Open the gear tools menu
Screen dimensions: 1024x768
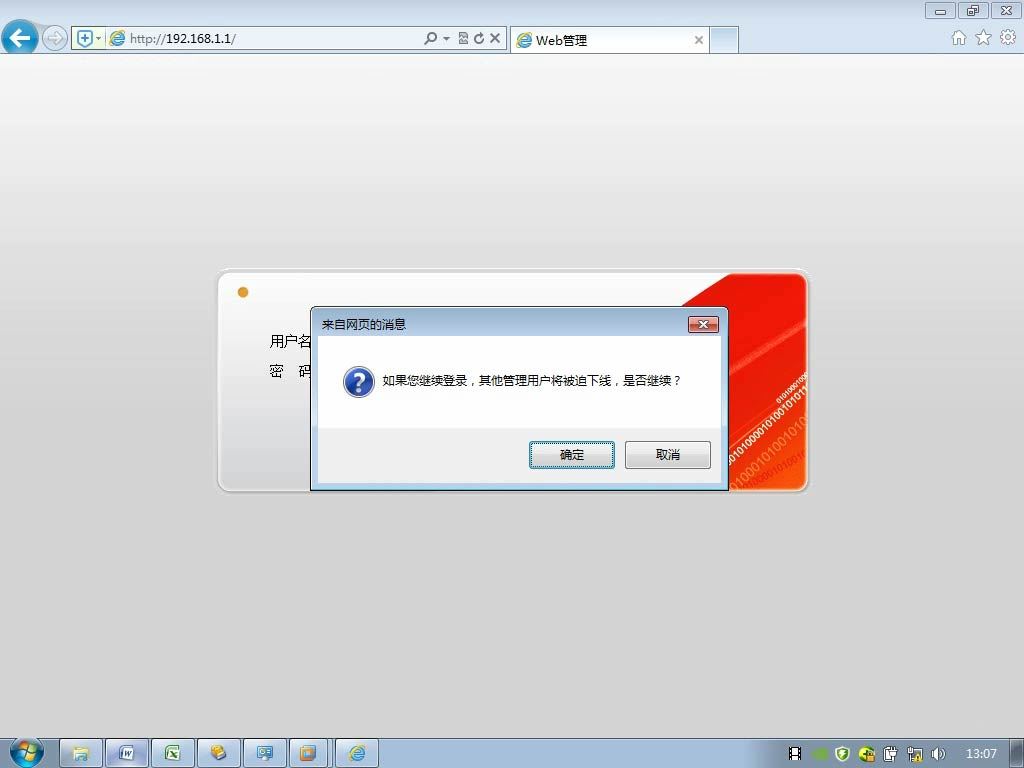1008,37
